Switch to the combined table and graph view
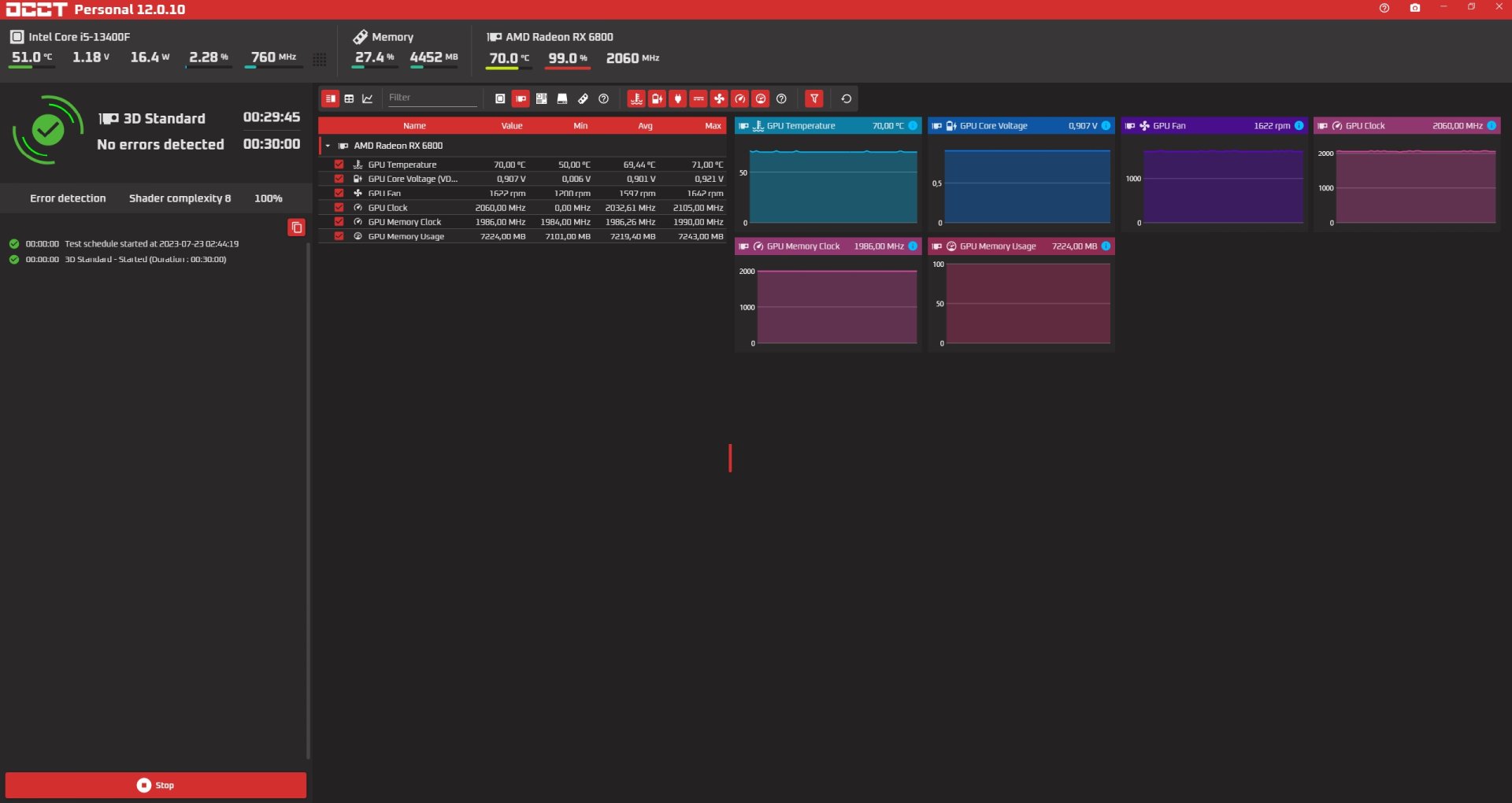Viewport: 1512px width, 803px height. [331, 98]
